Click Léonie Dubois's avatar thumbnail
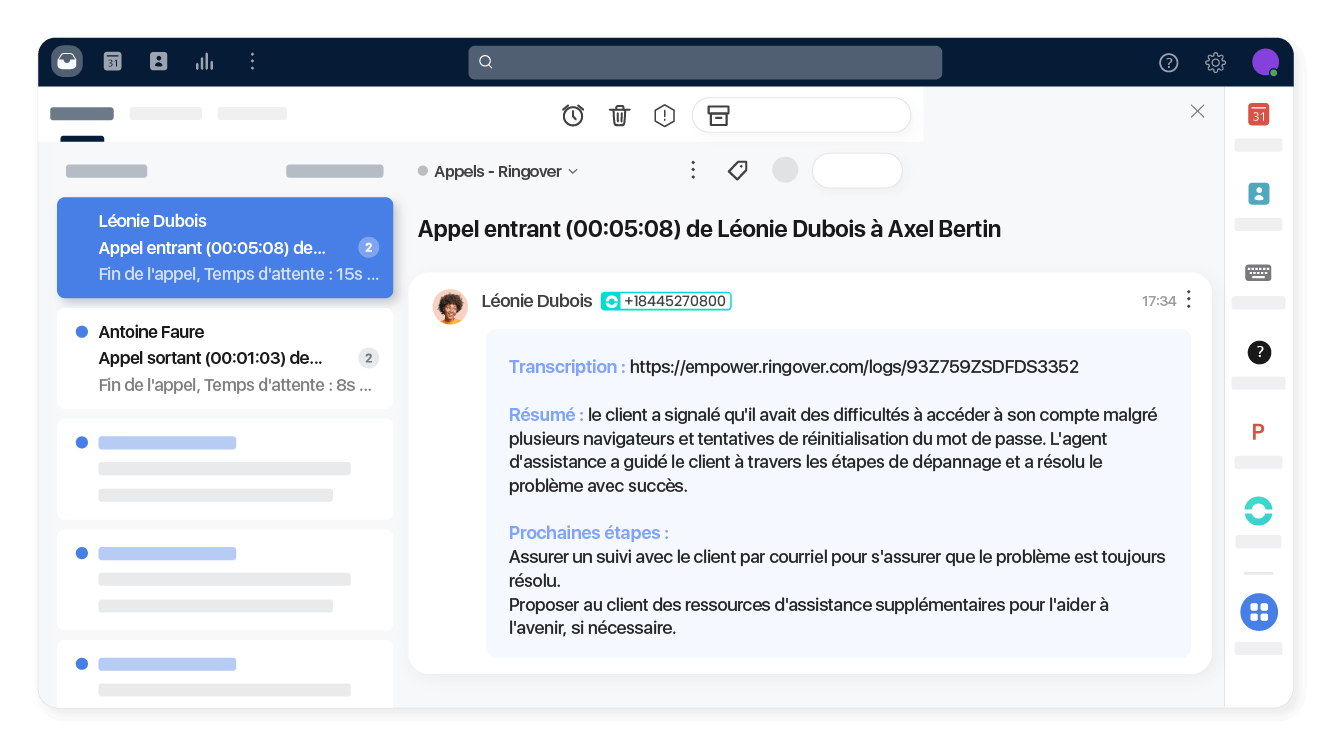 pyautogui.click(x=450, y=306)
